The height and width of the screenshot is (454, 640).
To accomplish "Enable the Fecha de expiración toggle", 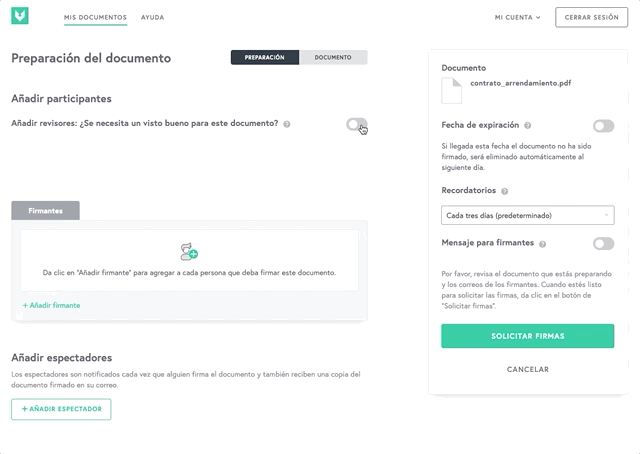I will 603,126.
